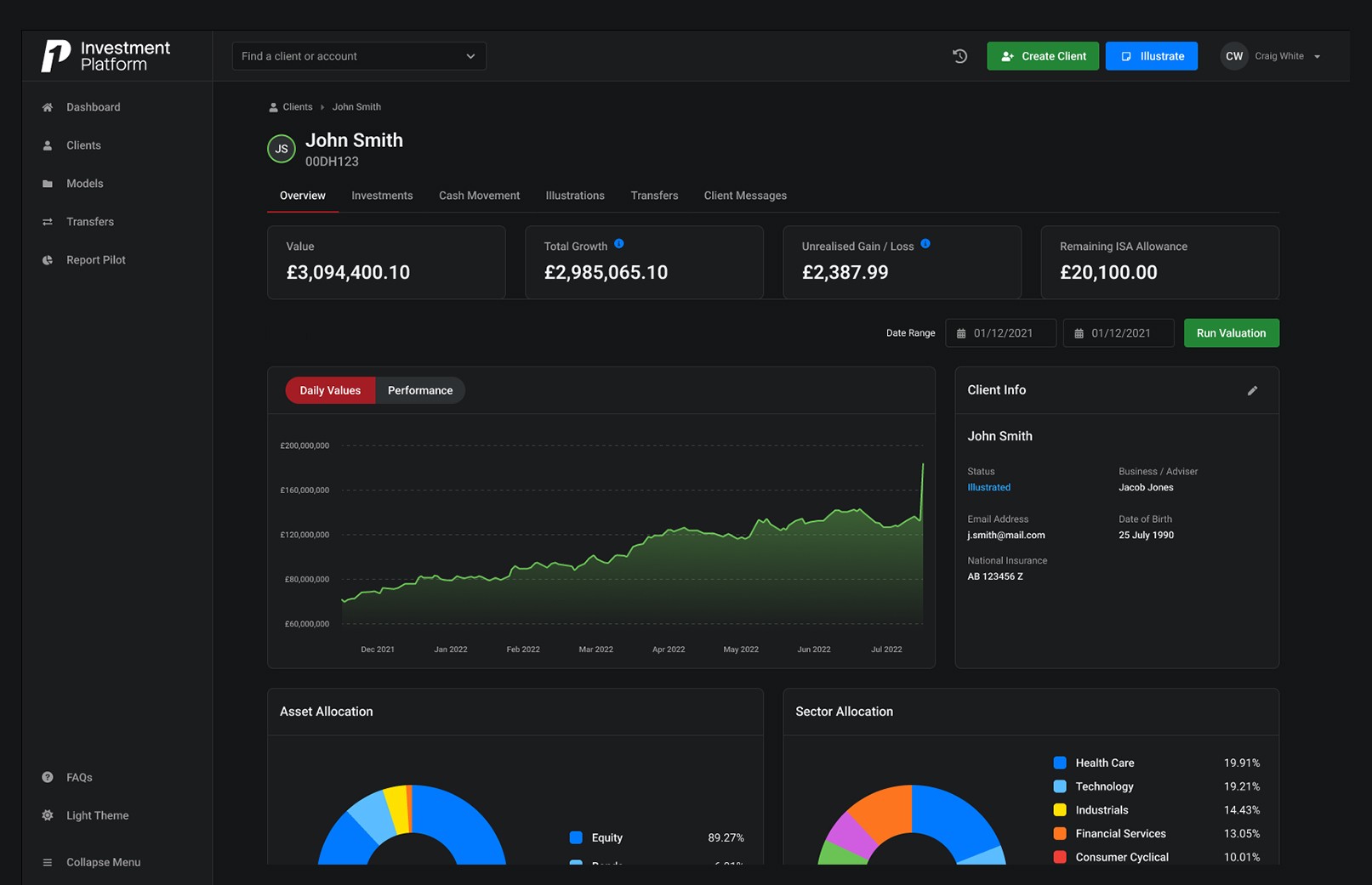
Task: Open the Transfers tab under John Smith
Action: pyautogui.click(x=654, y=196)
